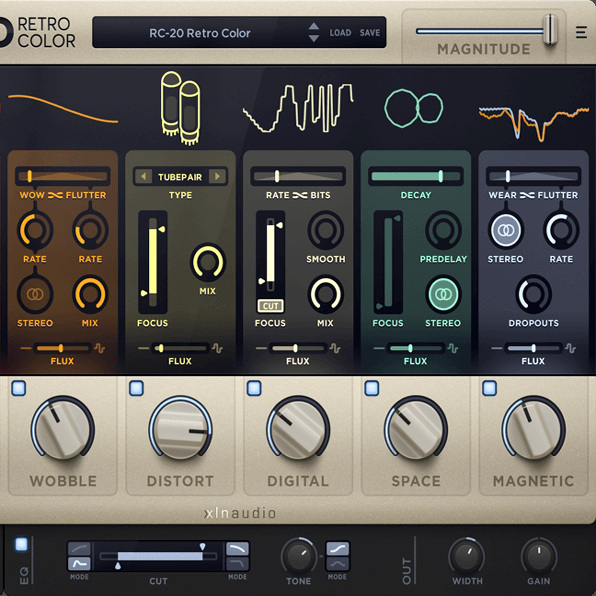
Task: Click the Wow Rate knob
Action: pos(35,230)
